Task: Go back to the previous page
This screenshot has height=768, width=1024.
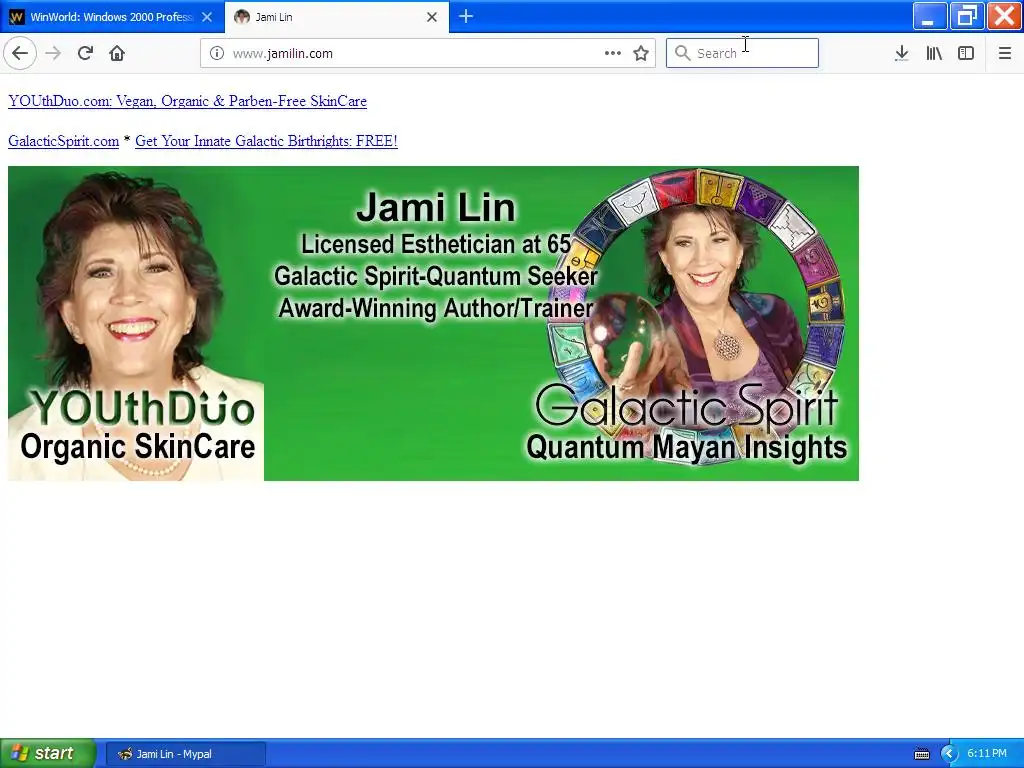Action: click(x=20, y=53)
